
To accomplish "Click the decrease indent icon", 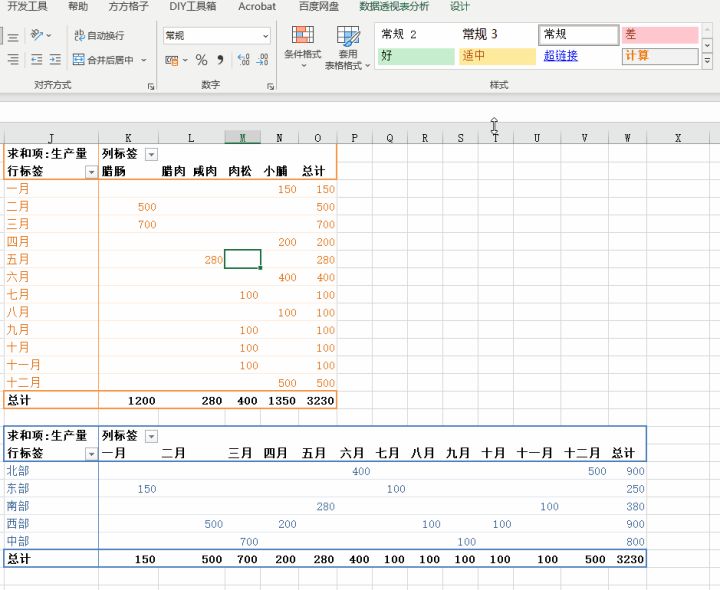I will click(37, 60).
